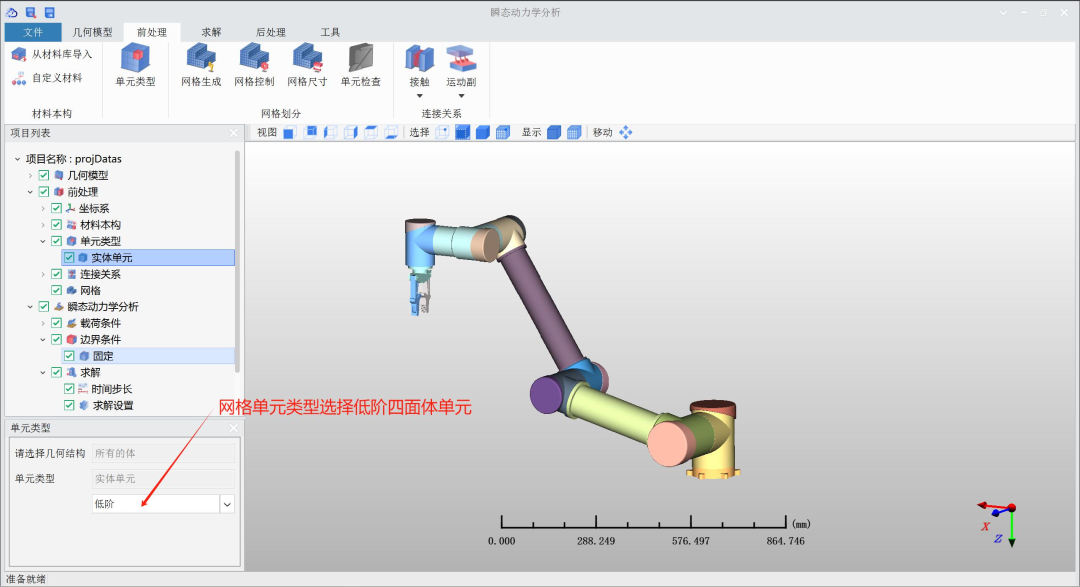Screen dimensions: 1080x587
Task: Open the 低阶 order dropdown
Action: (227, 504)
